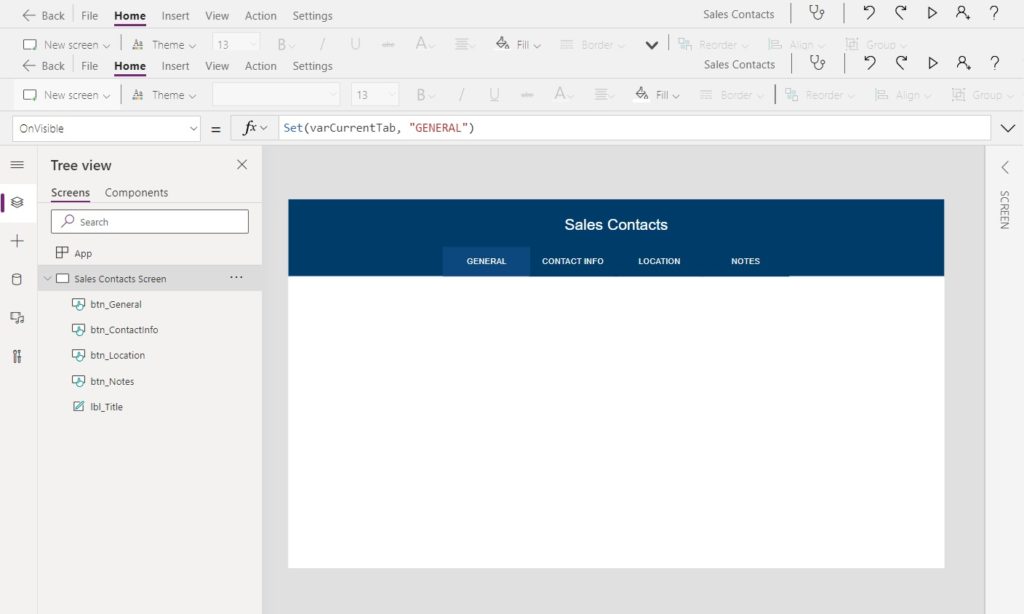The image size is (1024, 614).
Task: Undo the last change
Action: 870,63
